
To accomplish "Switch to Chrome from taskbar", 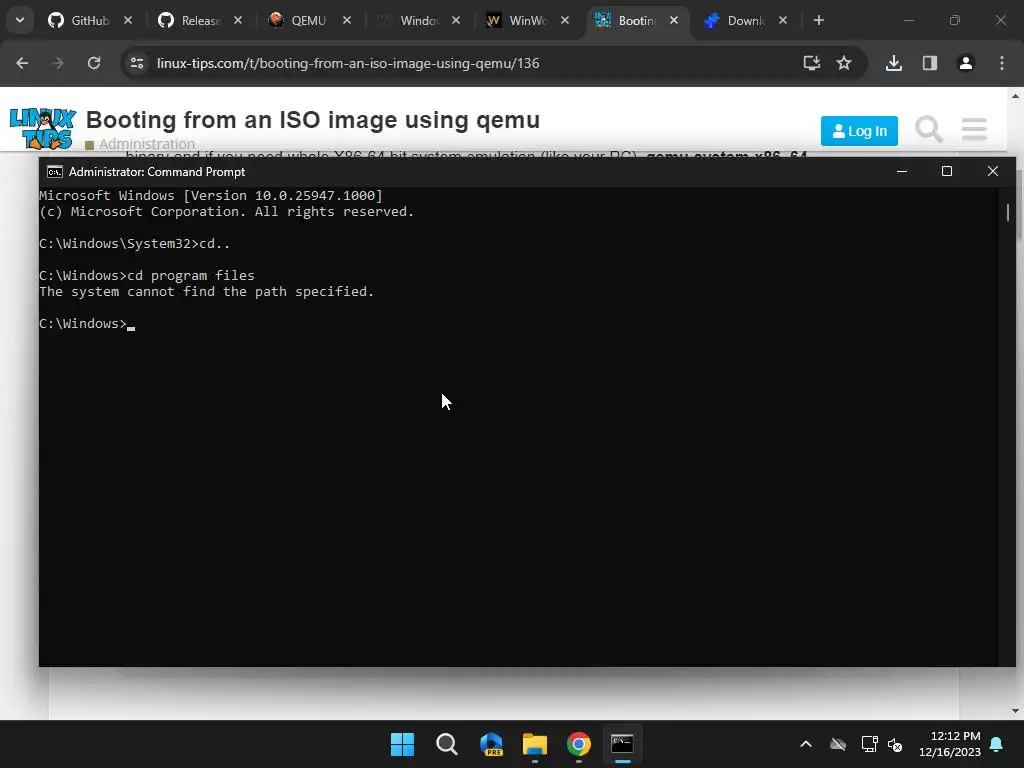I will point(579,744).
